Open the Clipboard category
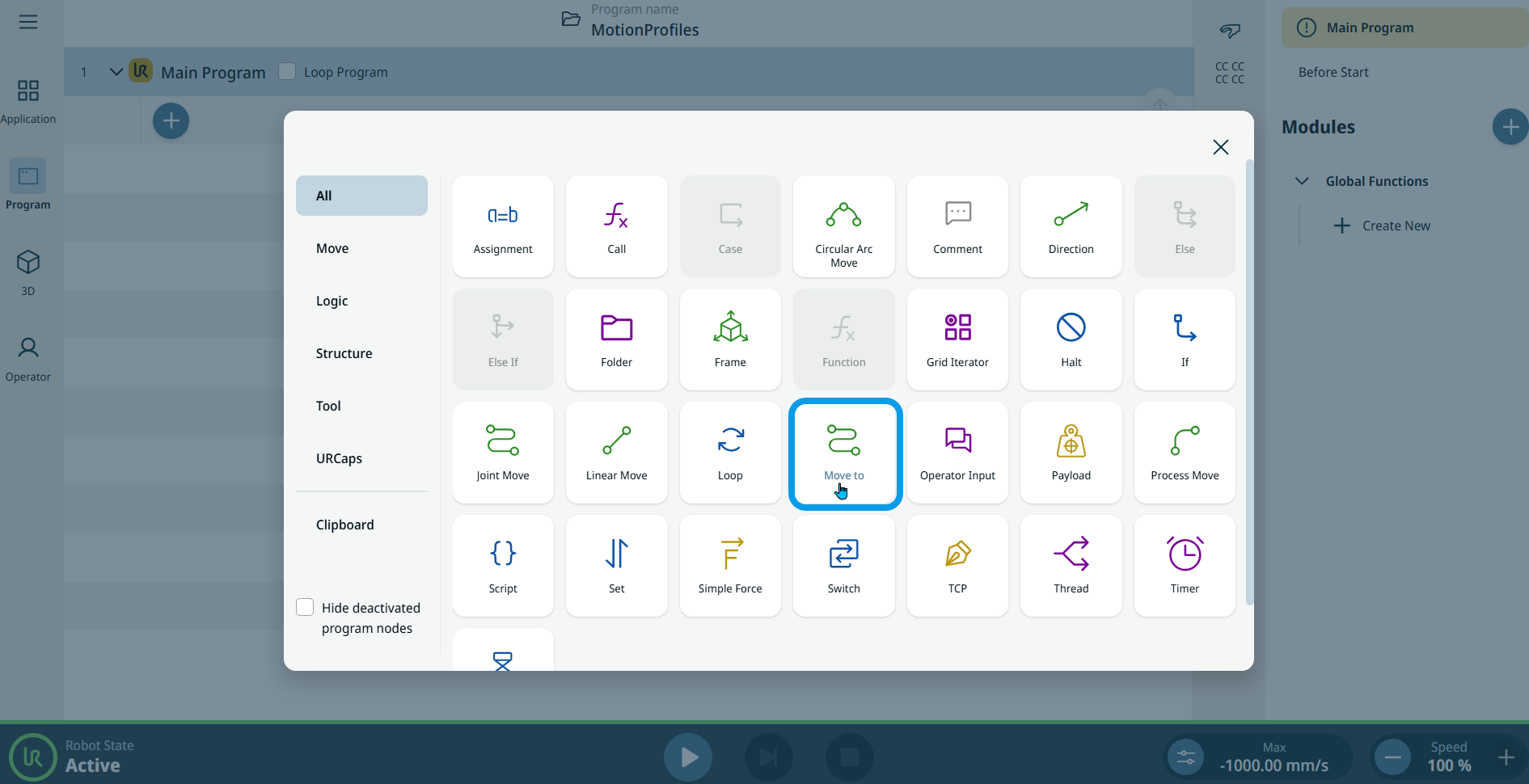Screen dimensions: 1529x784 pyautogui.click(x=344, y=525)
